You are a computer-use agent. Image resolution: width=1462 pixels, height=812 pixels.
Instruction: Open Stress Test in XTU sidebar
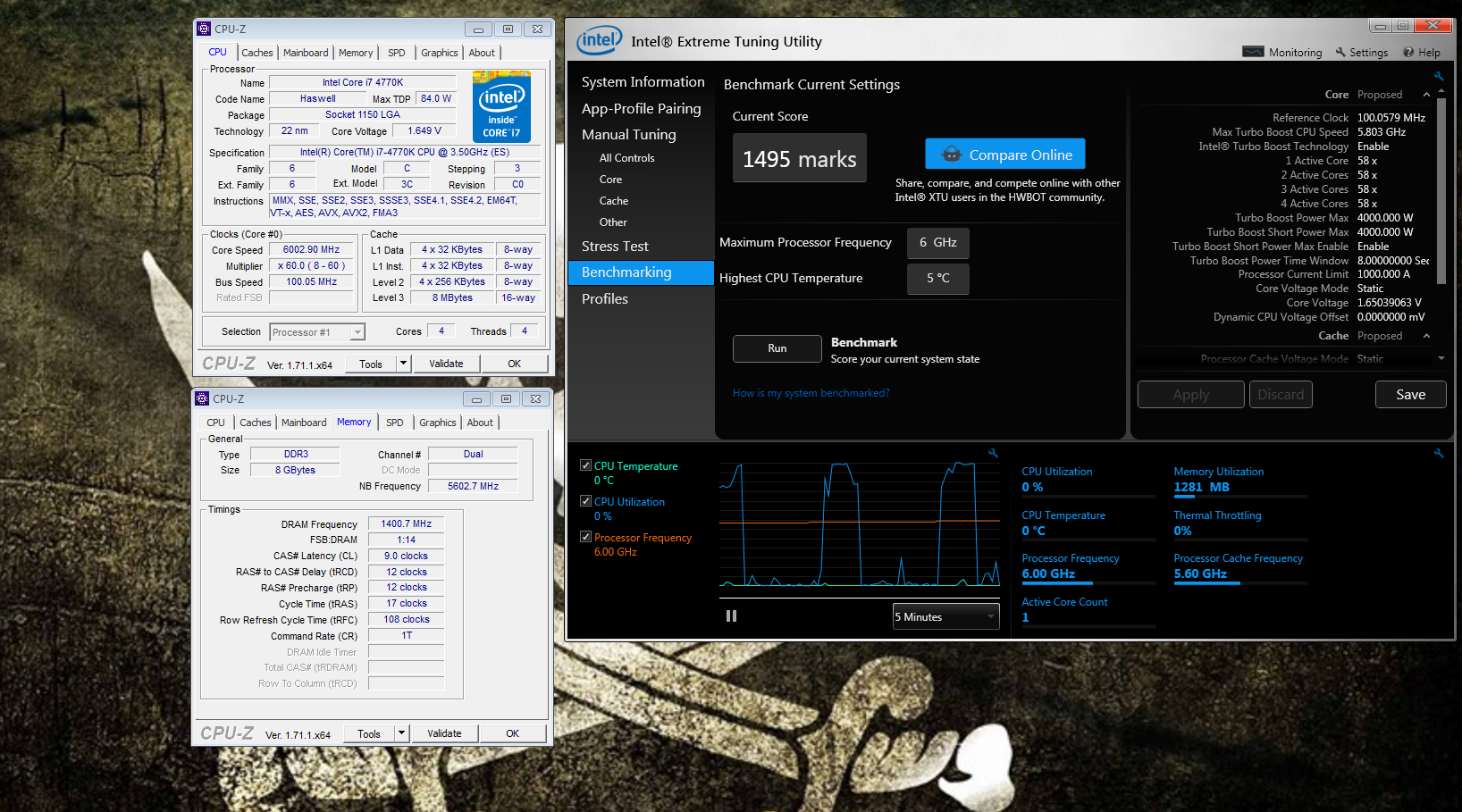pos(615,247)
